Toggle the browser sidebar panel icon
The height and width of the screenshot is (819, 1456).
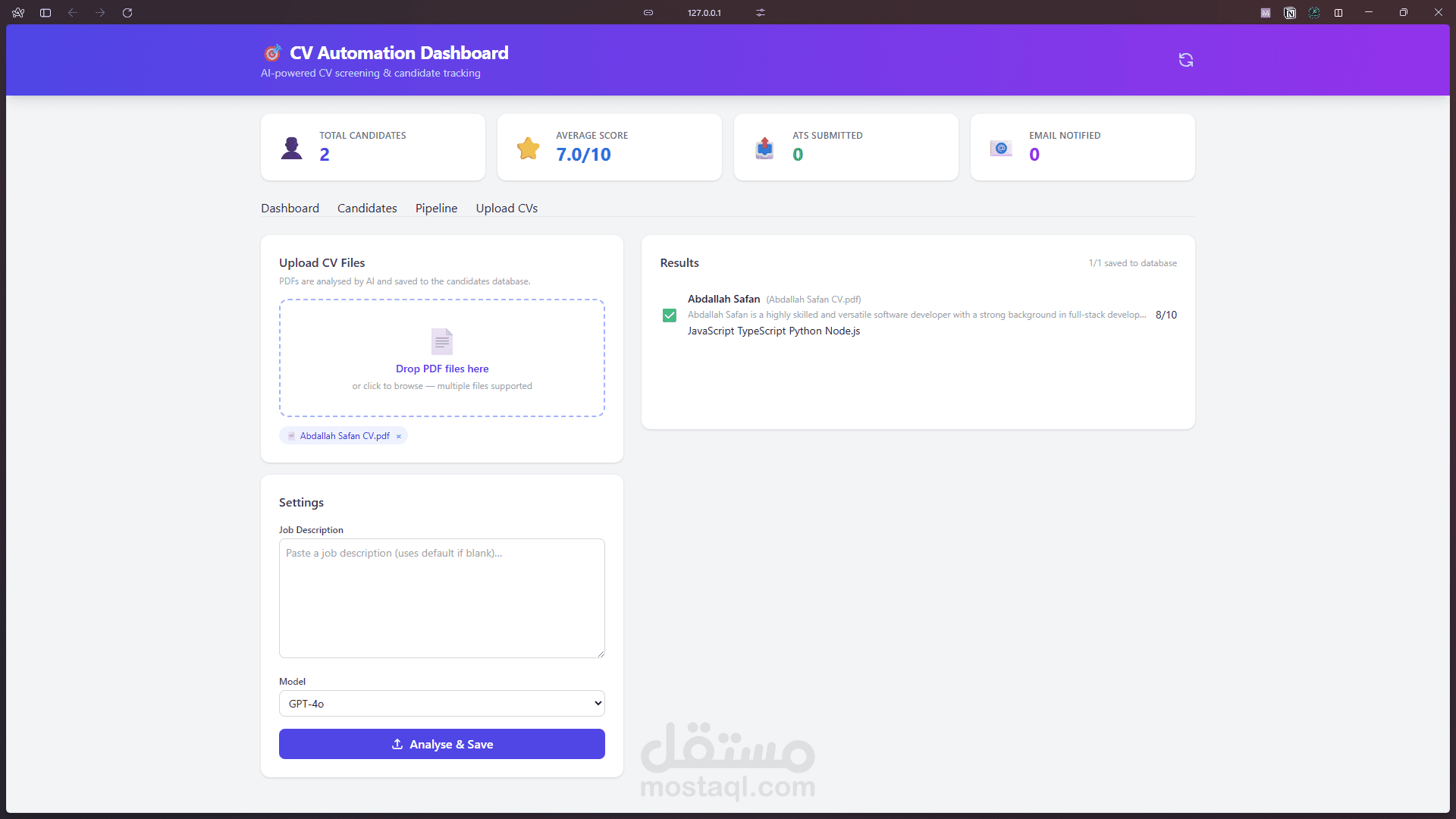45,13
